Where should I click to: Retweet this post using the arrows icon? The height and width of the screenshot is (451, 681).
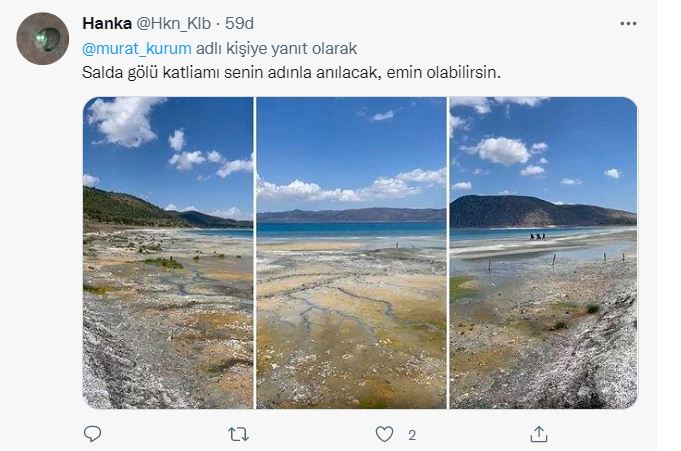tap(238, 434)
